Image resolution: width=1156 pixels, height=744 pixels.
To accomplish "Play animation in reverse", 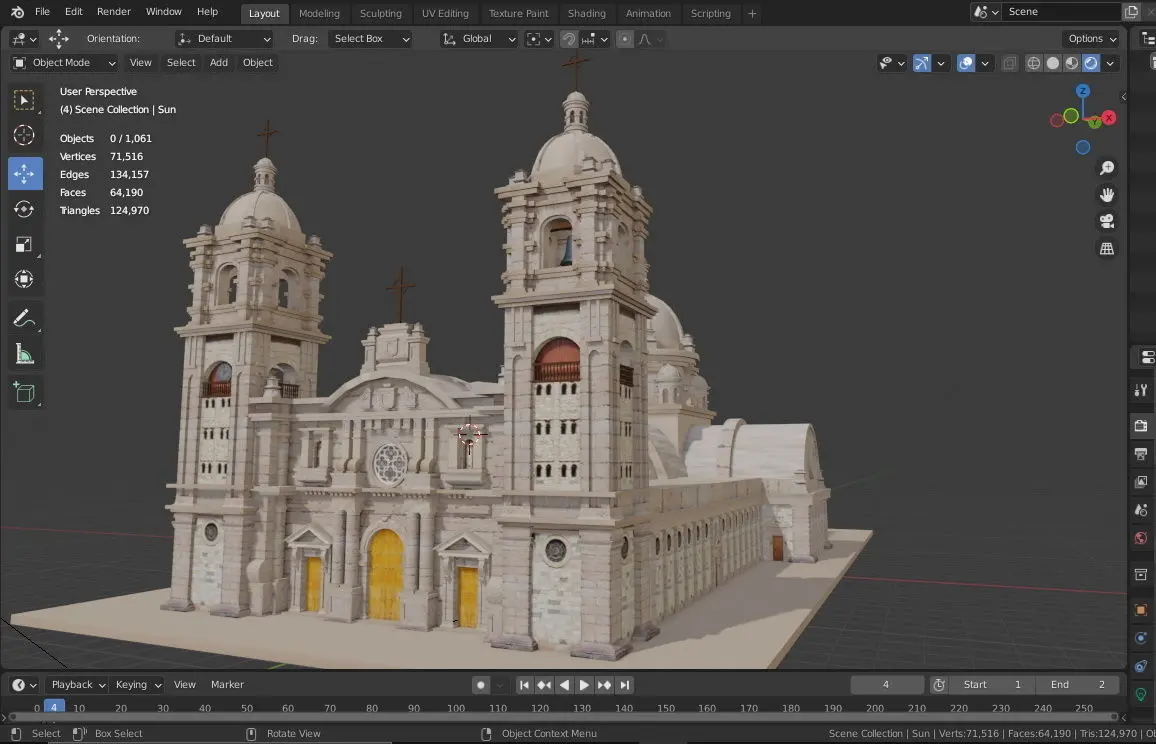I will (x=564, y=685).
